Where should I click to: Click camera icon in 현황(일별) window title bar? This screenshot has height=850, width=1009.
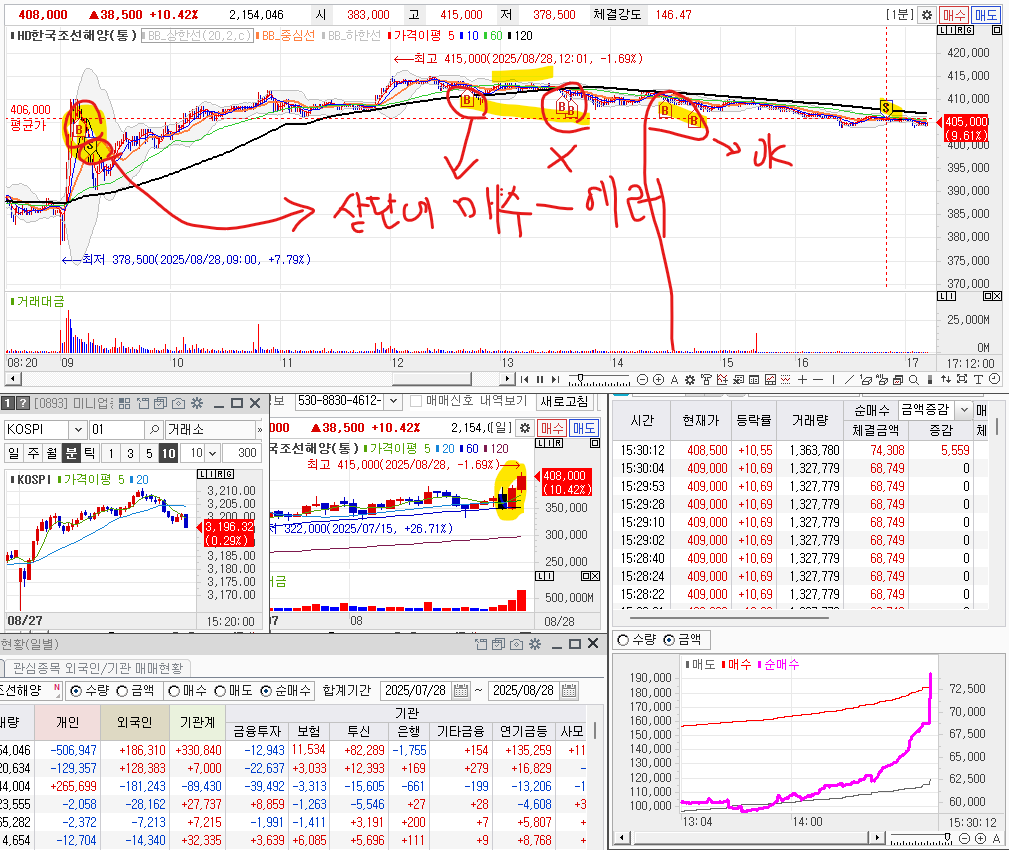(516, 644)
